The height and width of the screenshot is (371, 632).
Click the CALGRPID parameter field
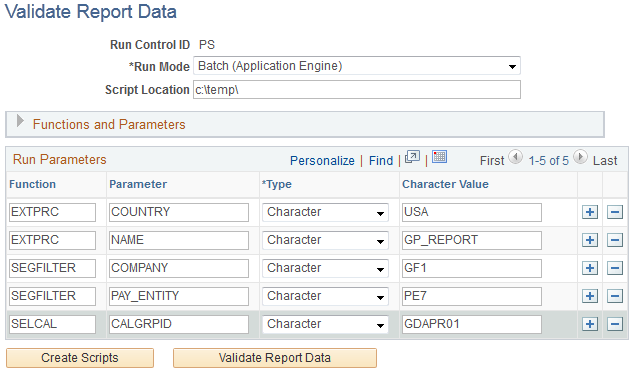pyautogui.click(x=179, y=325)
